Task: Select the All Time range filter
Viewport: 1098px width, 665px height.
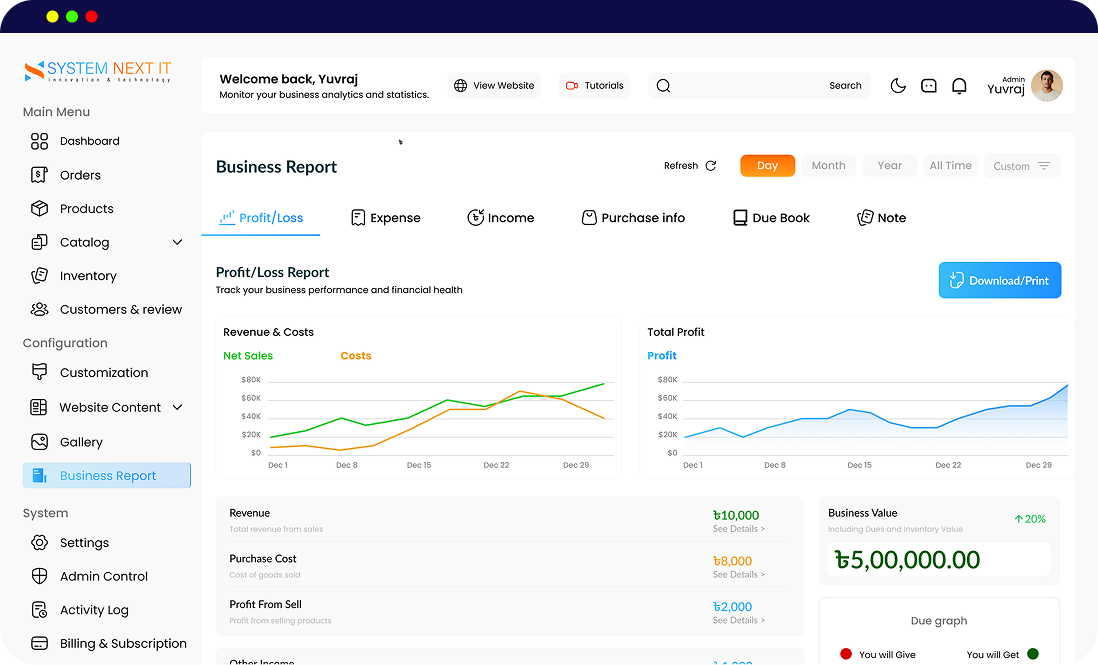Action: pos(950,166)
